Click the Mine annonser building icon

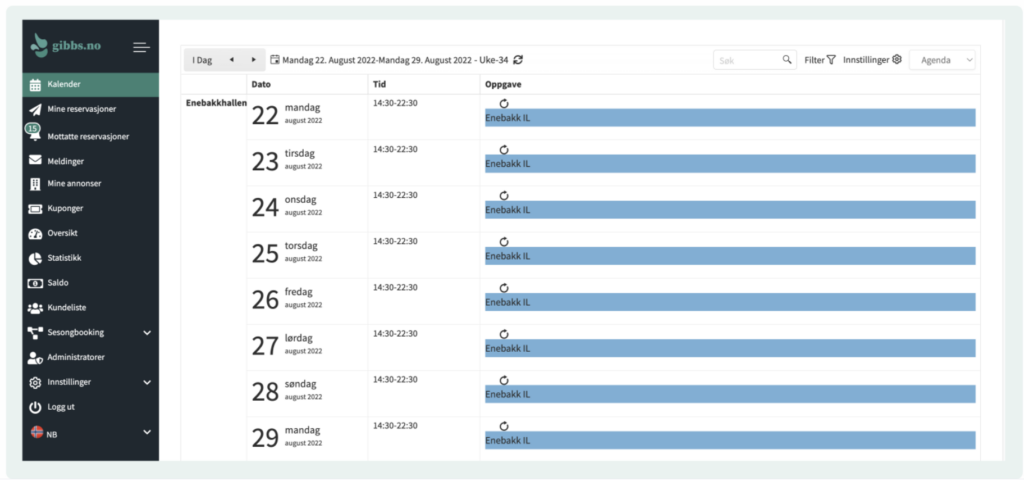click(x=35, y=184)
